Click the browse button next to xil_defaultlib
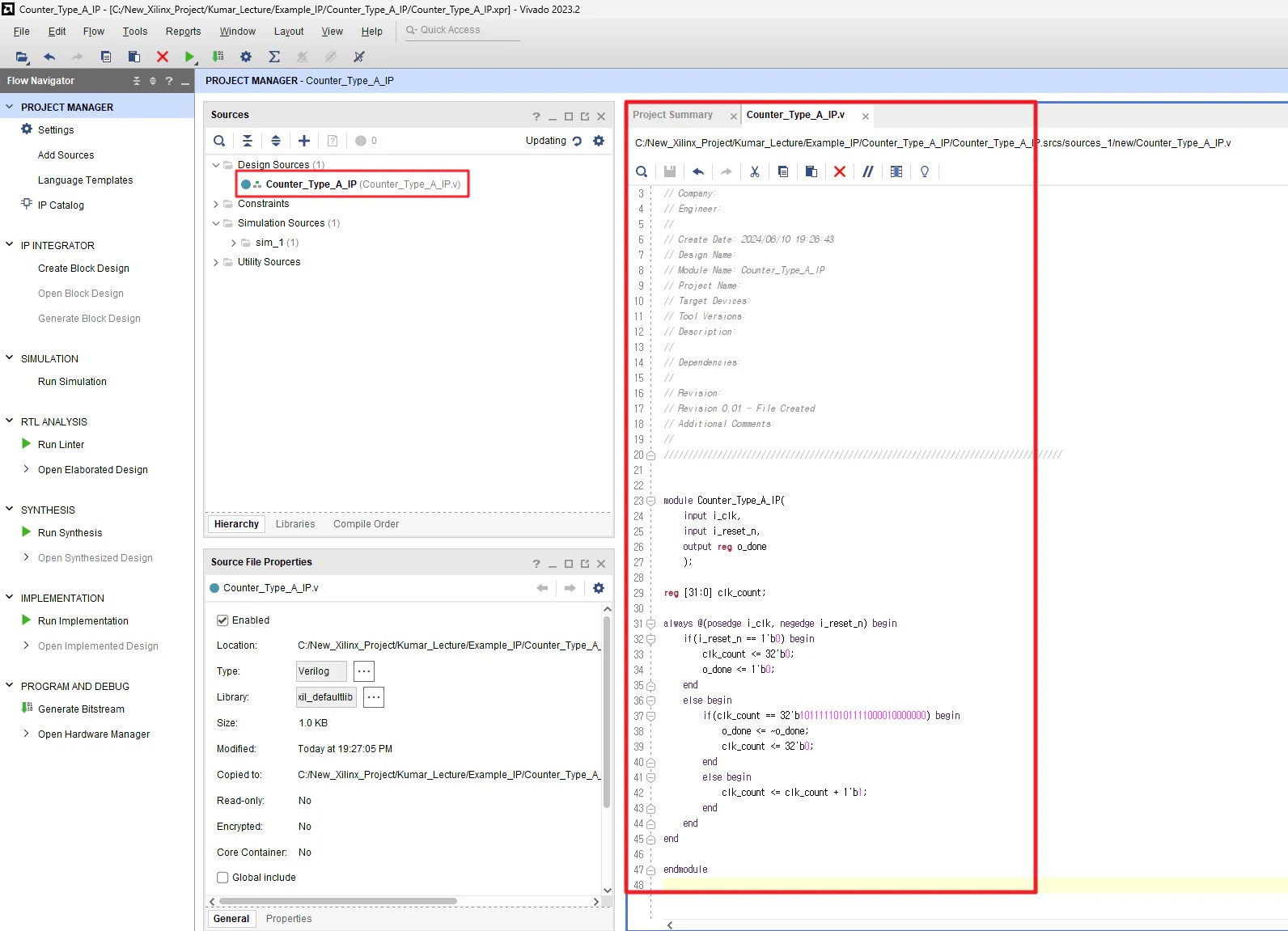The width and height of the screenshot is (1288, 931). 374,697
